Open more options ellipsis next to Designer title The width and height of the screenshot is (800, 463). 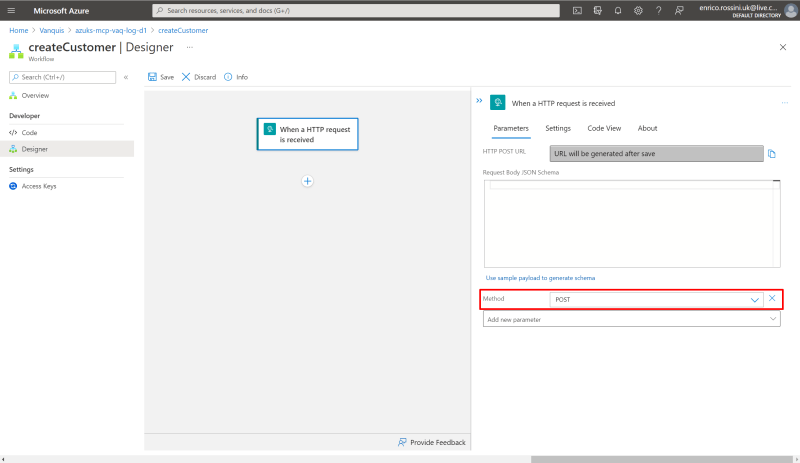190,47
